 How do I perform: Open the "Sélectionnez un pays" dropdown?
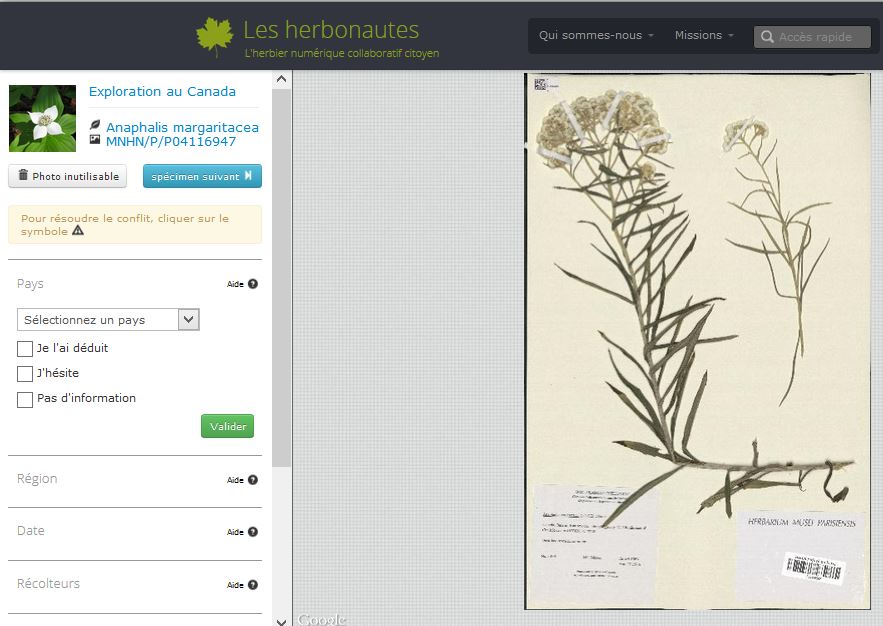(108, 319)
